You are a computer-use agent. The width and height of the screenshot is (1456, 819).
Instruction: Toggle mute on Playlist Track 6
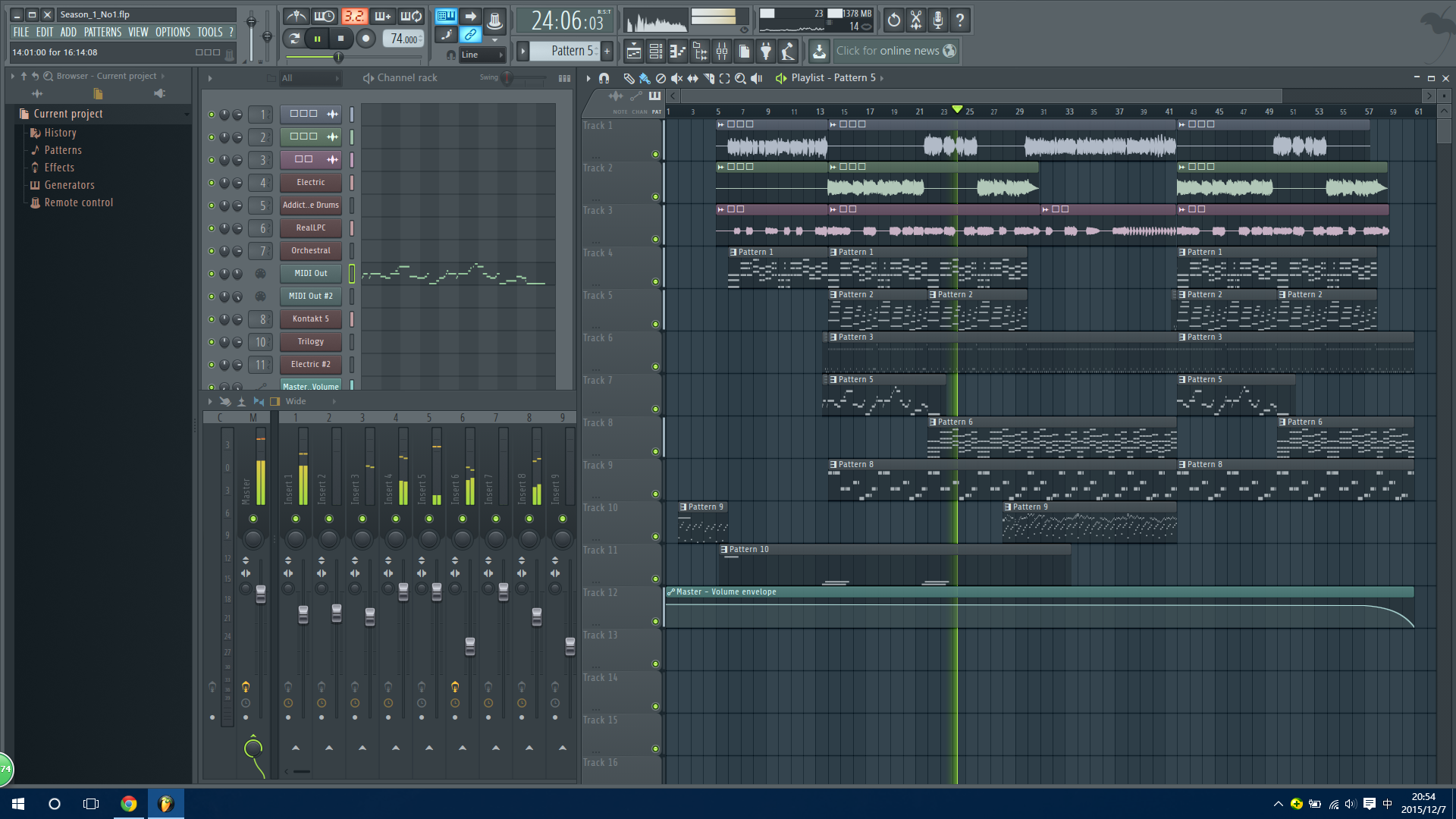[x=655, y=367]
